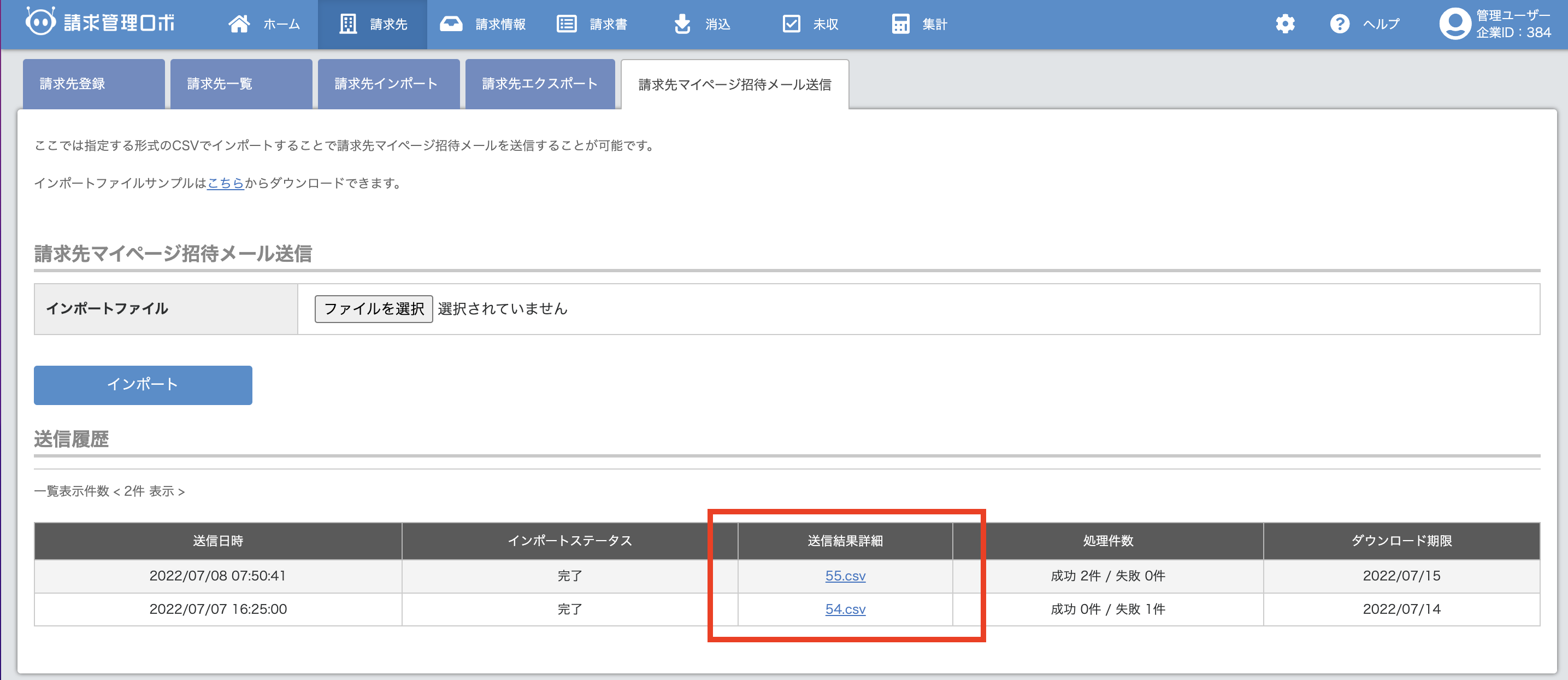1568x680 pixels.
Task: Click the 請求先 building icon
Action: 347,24
